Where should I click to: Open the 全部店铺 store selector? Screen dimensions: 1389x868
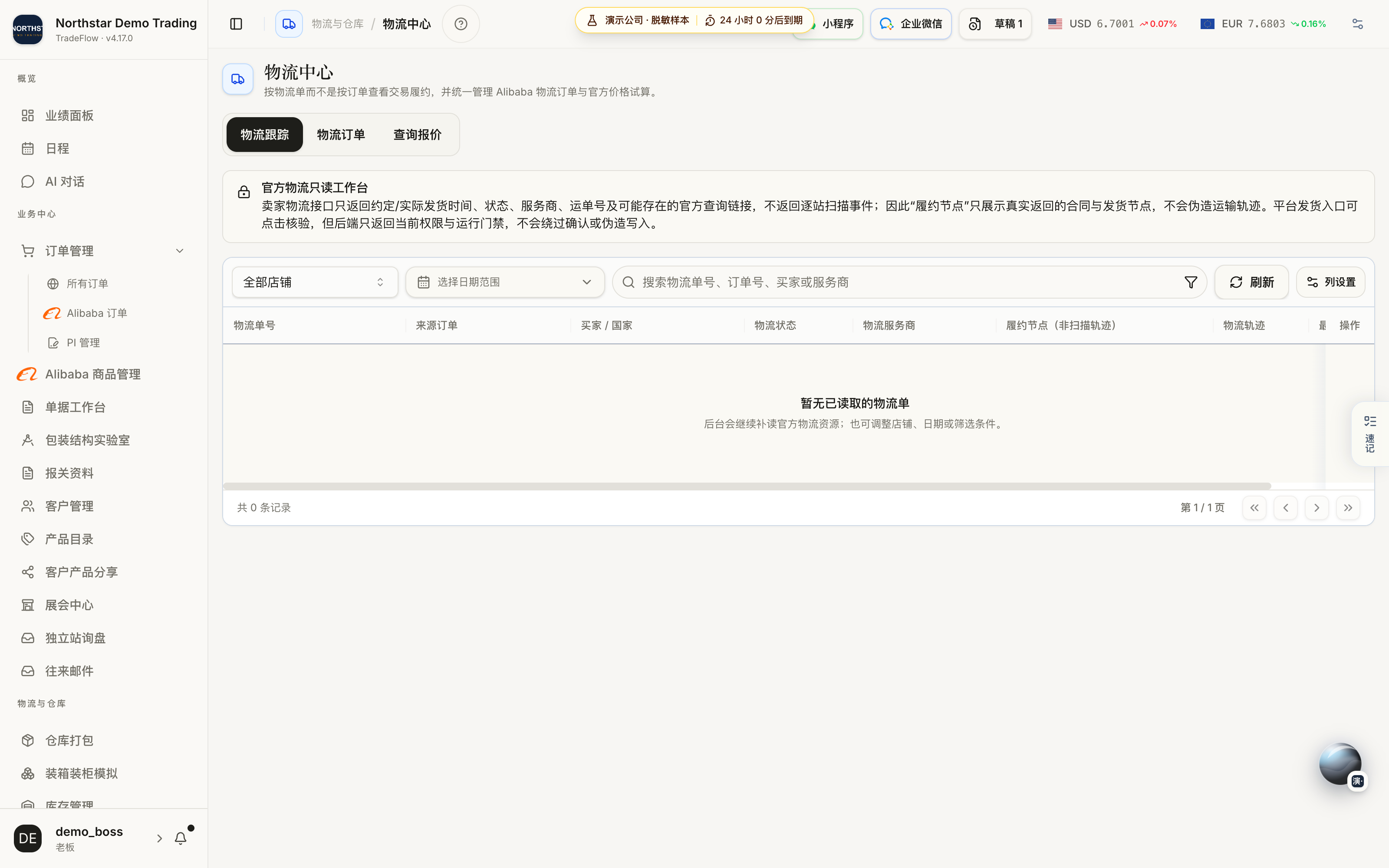[315, 282]
